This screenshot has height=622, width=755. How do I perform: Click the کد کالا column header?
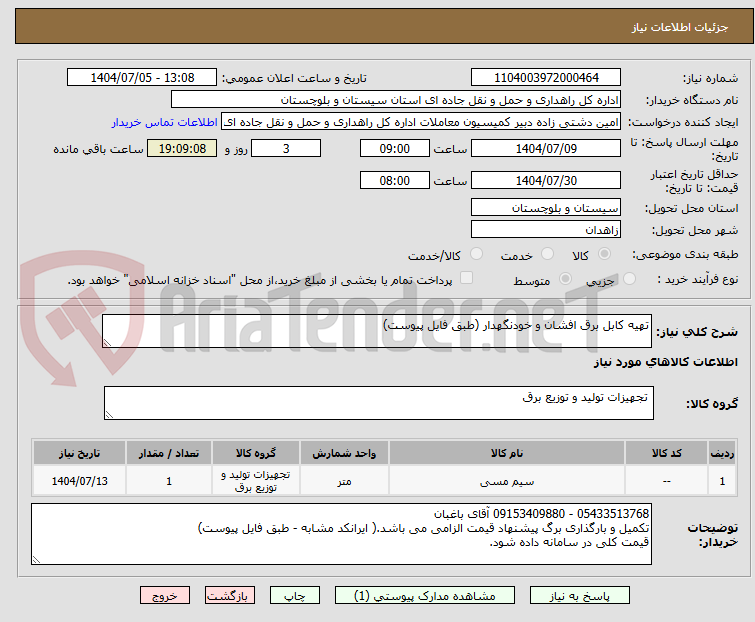pos(666,453)
